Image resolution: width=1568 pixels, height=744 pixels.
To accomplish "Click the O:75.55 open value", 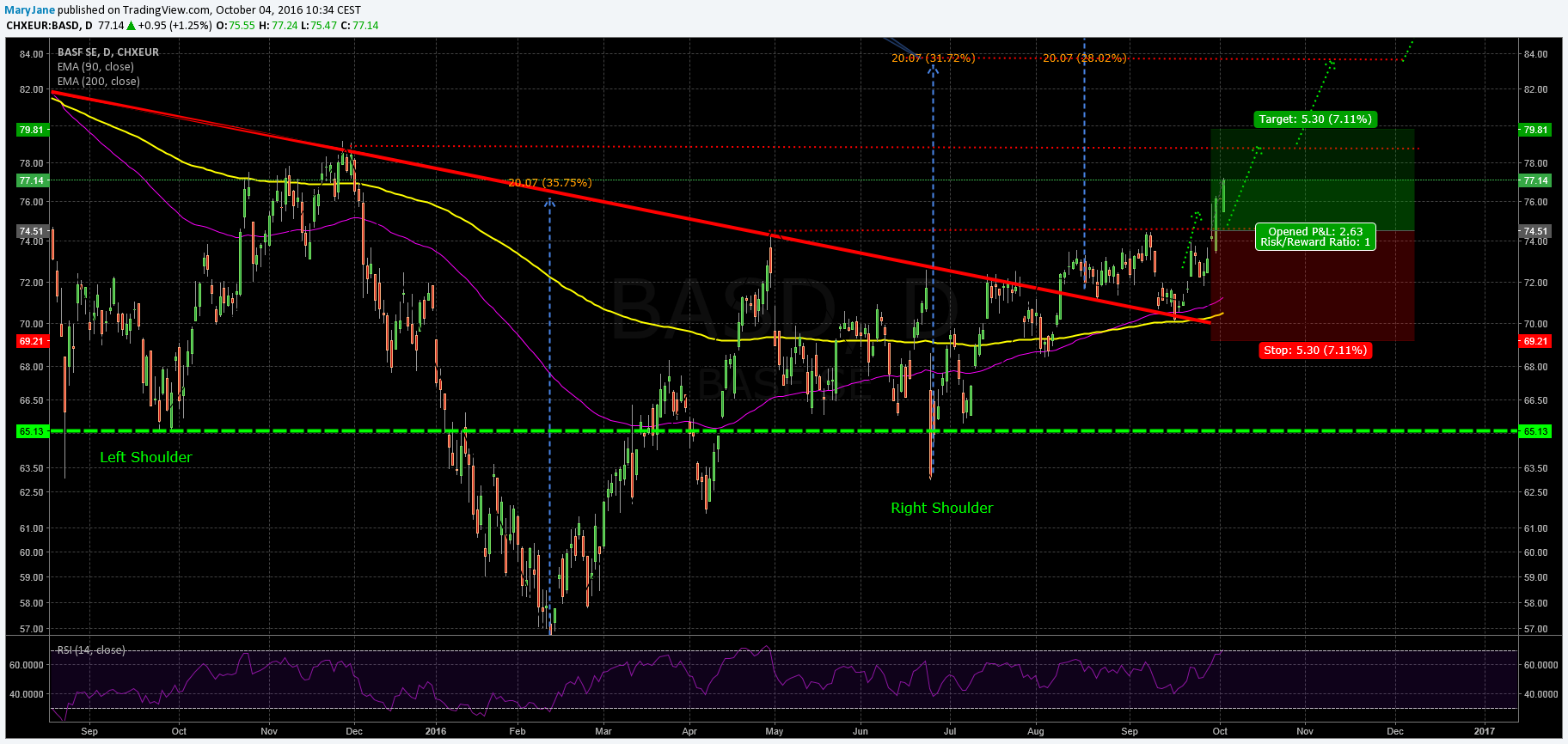I will pyautogui.click(x=236, y=26).
